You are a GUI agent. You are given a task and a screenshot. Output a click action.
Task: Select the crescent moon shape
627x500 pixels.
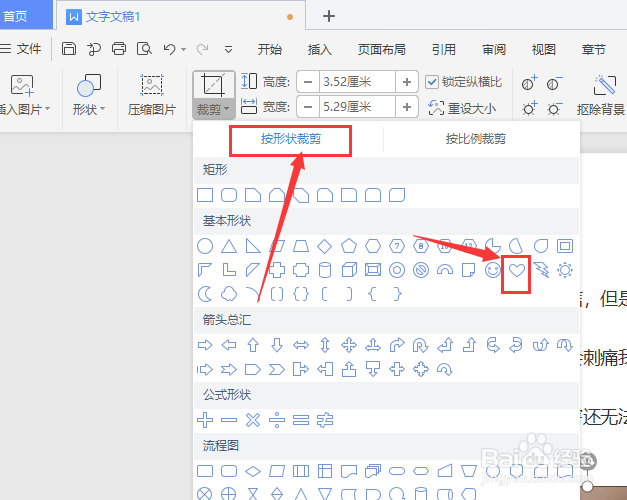205,294
